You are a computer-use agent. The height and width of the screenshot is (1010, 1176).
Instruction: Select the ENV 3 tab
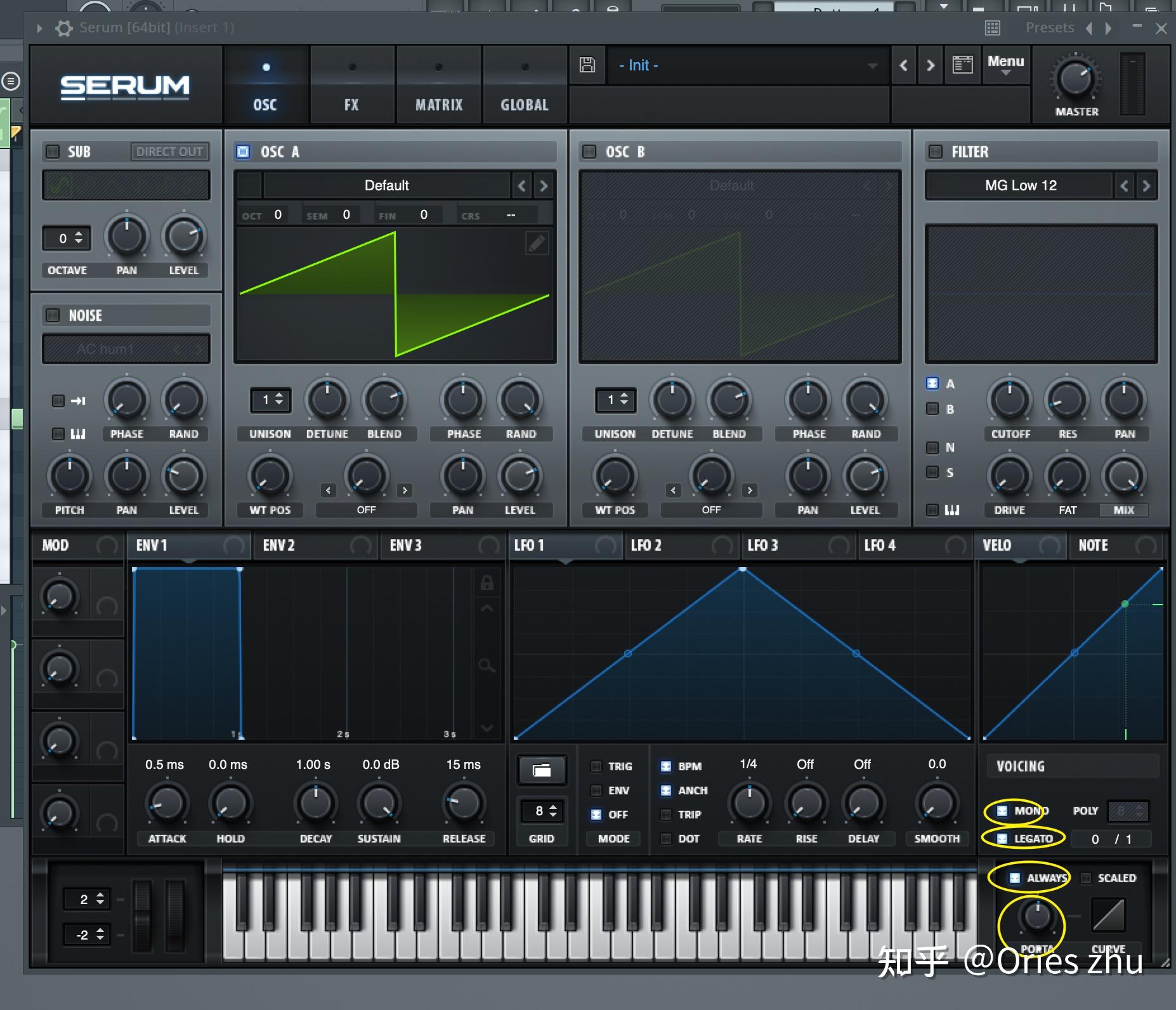tap(443, 546)
